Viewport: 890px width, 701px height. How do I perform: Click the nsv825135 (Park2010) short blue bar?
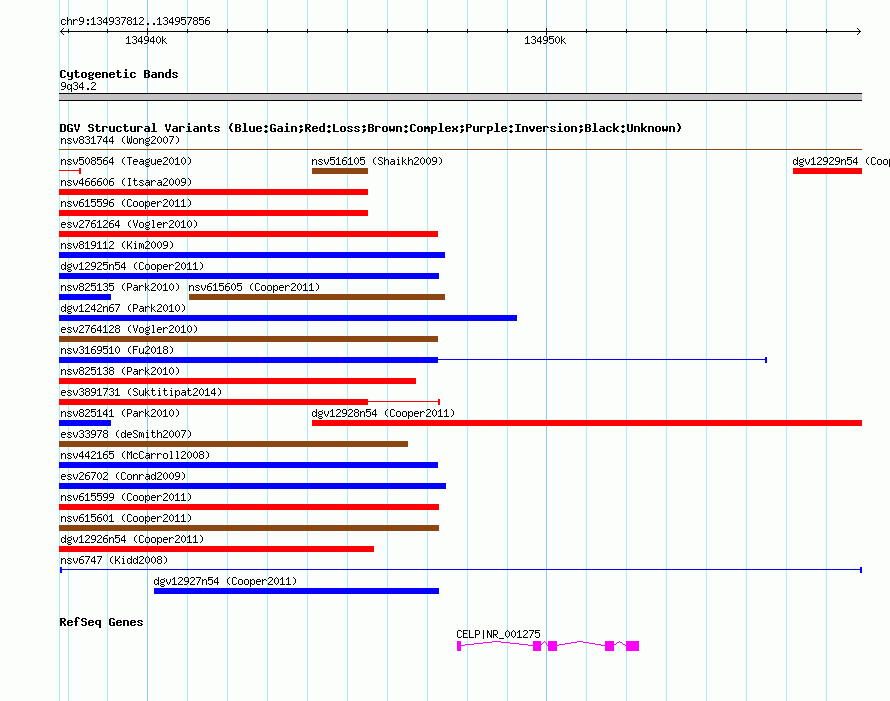pos(85,297)
